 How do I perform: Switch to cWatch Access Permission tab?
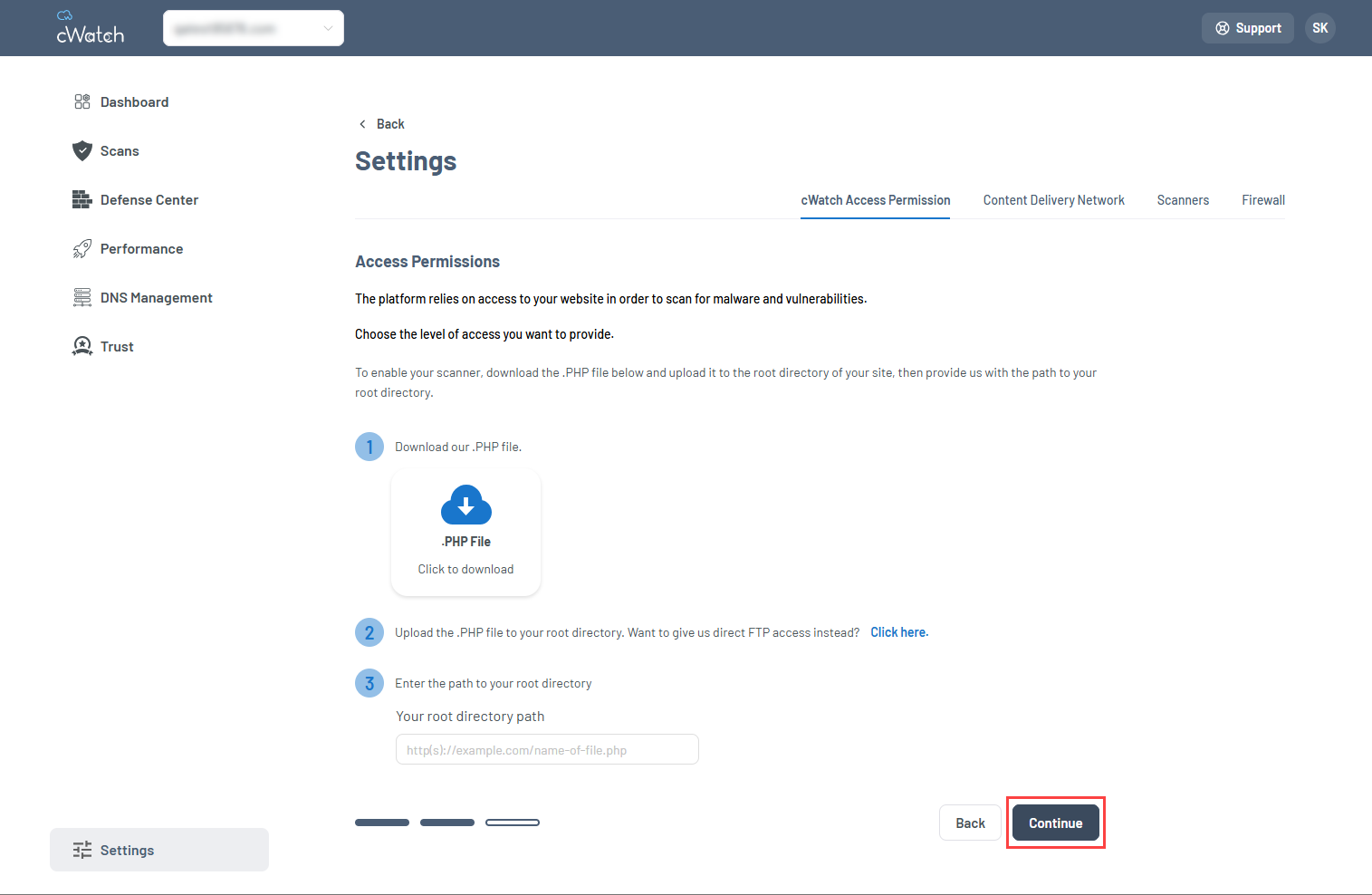click(x=876, y=200)
